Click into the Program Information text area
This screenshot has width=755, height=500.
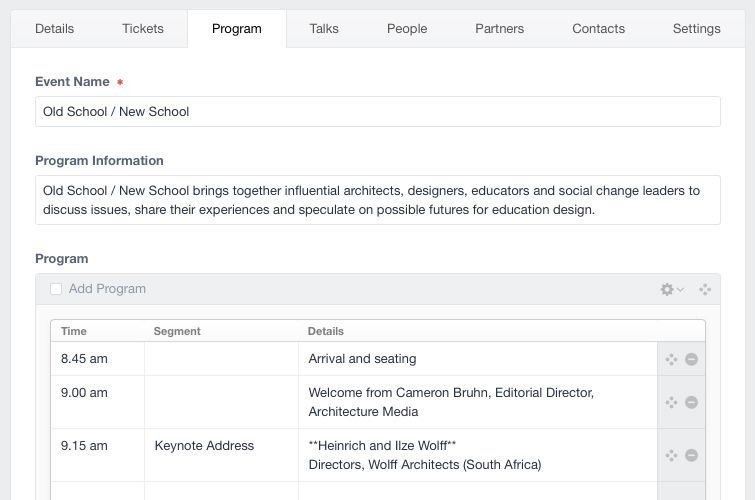click(x=378, y=200)
